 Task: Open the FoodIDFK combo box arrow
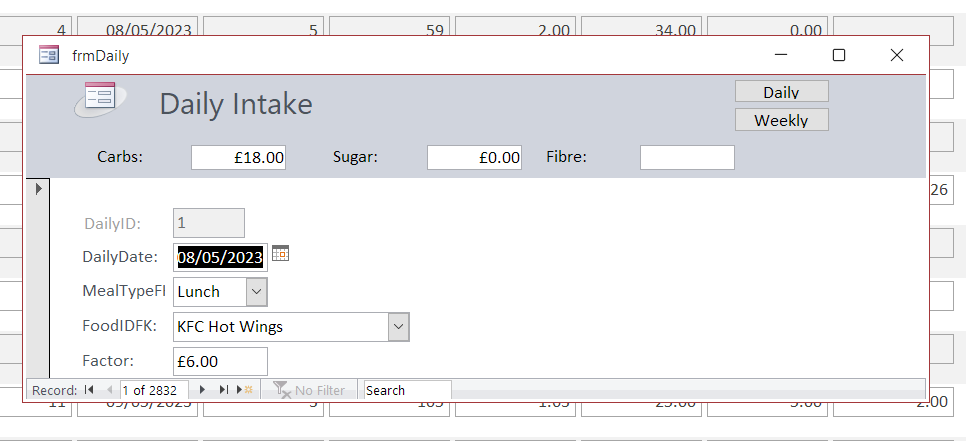click(x=398, y=326)
